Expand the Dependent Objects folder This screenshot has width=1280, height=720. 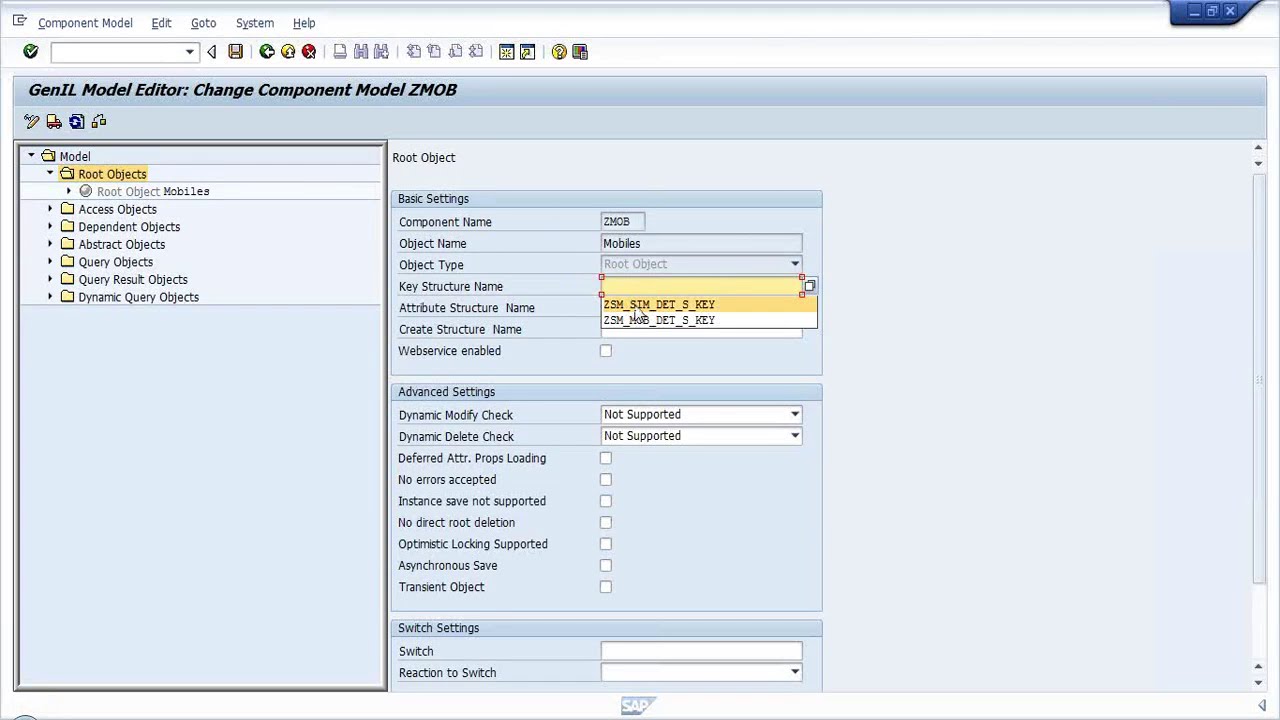click(50, 226)
